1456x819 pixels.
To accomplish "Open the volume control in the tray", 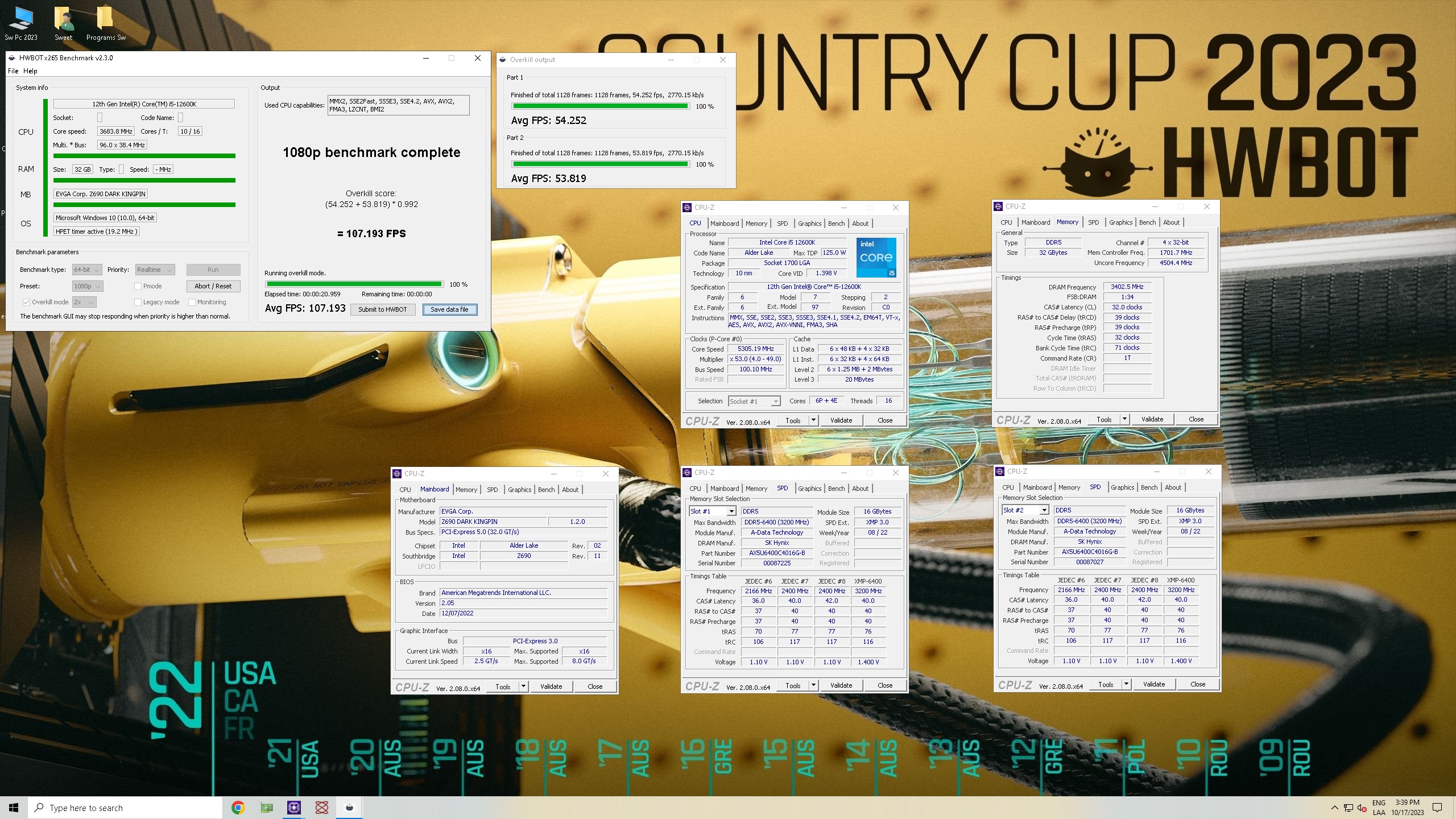I will (x=1362, y=808).
